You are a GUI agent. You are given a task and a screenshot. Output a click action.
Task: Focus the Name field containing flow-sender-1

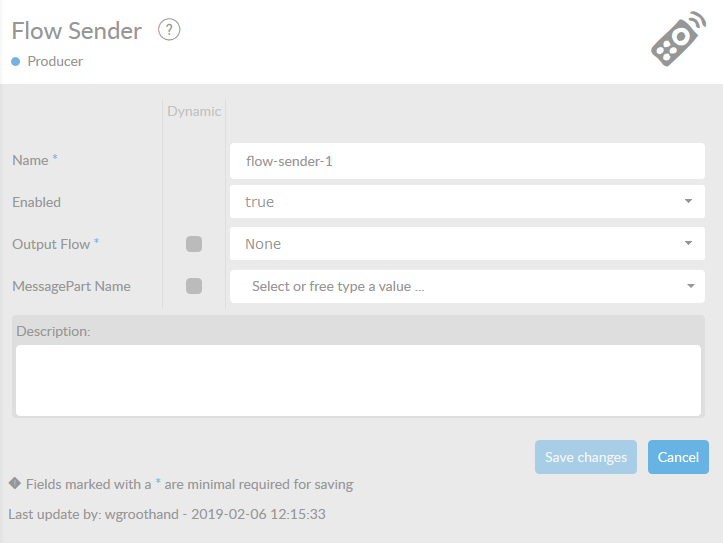(467, 160)
